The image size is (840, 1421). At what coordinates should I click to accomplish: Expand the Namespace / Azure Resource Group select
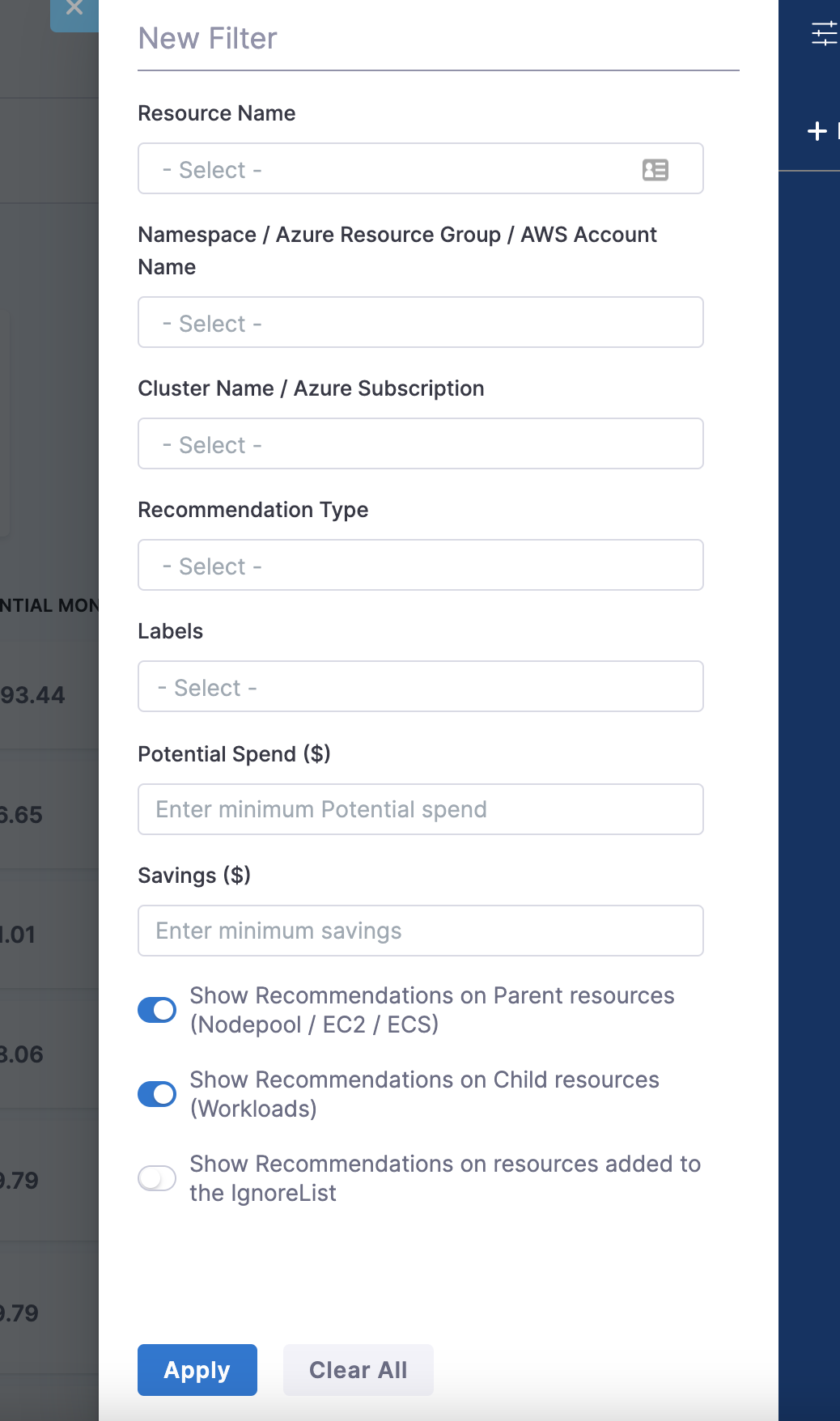(x=420, y=323)
